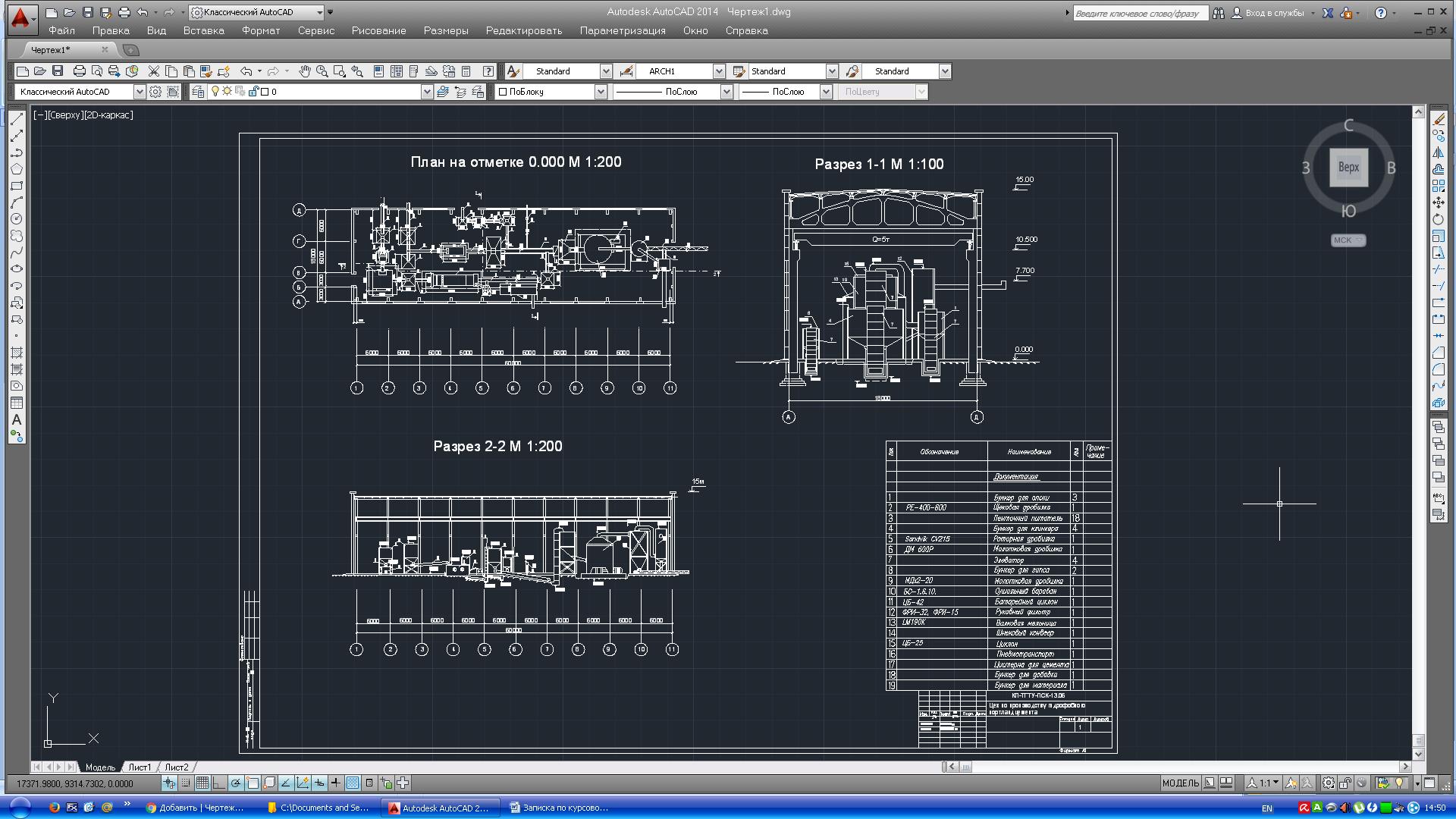This screenshot has height=819, width=1456.
Task: Select the Circle drawing tool
Action: pyautogui.click(x=17, y=219)
